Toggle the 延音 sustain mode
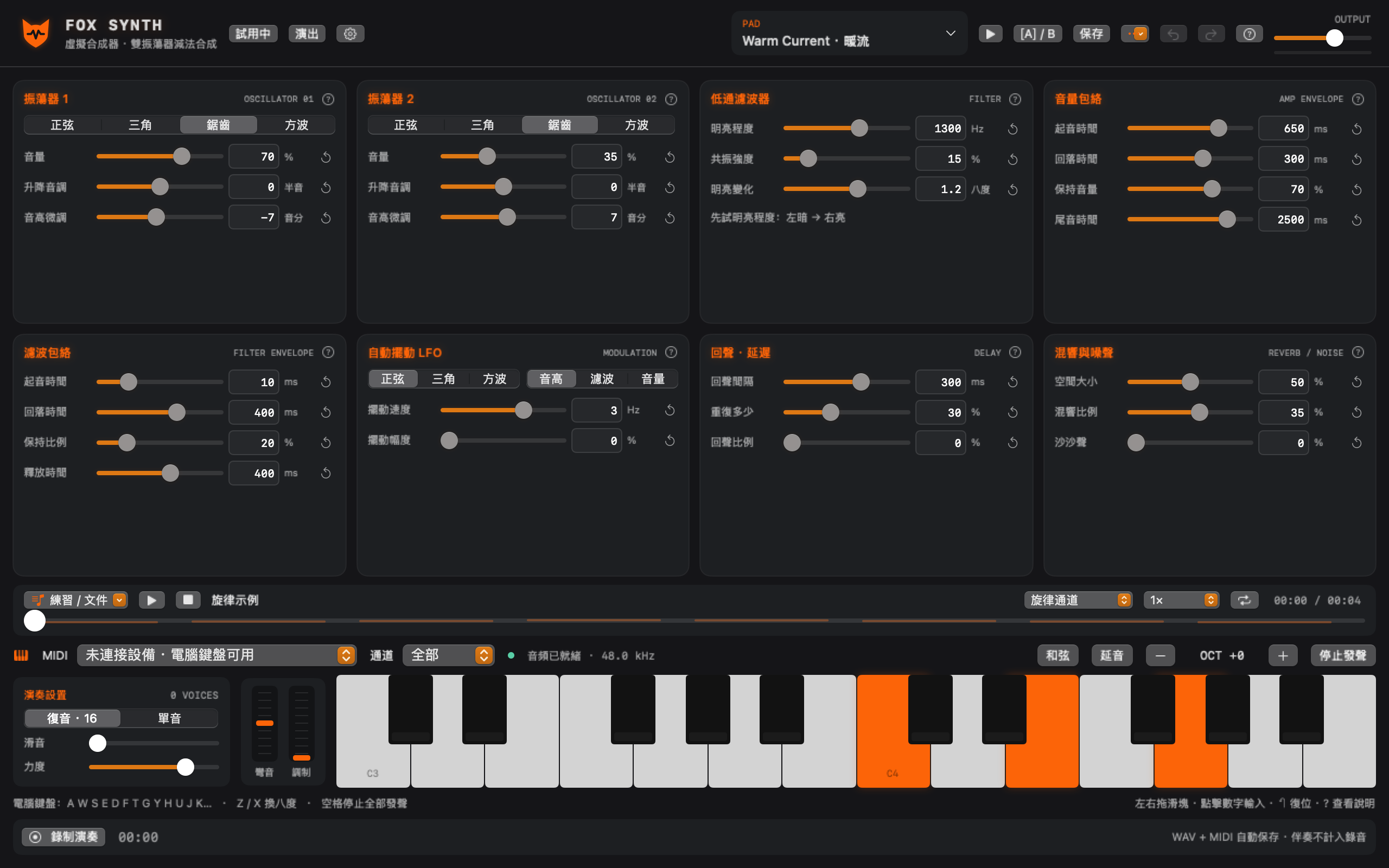1389x868 pixels. tap(1111, 655)
